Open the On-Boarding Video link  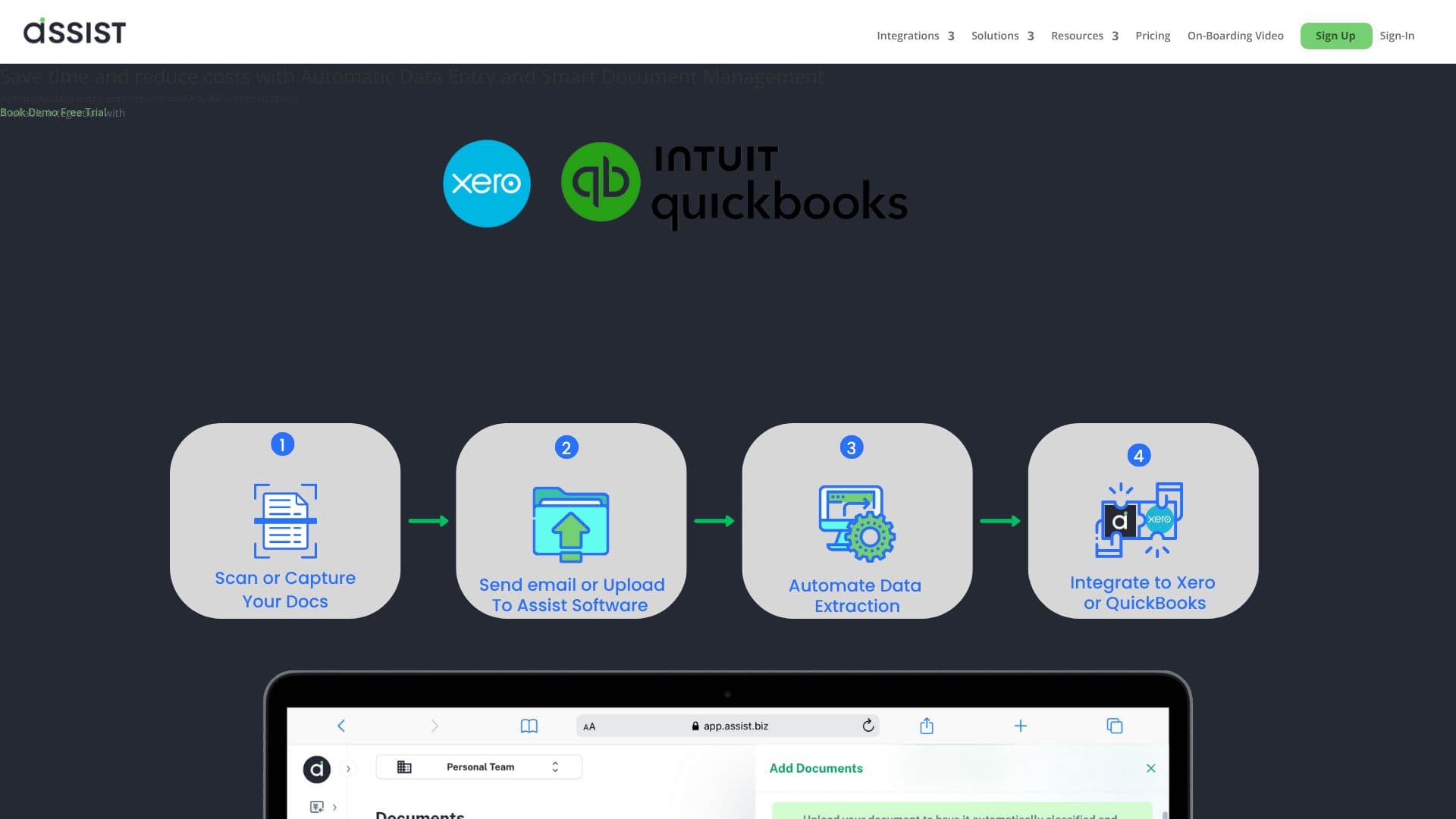tap(1235, 36)
